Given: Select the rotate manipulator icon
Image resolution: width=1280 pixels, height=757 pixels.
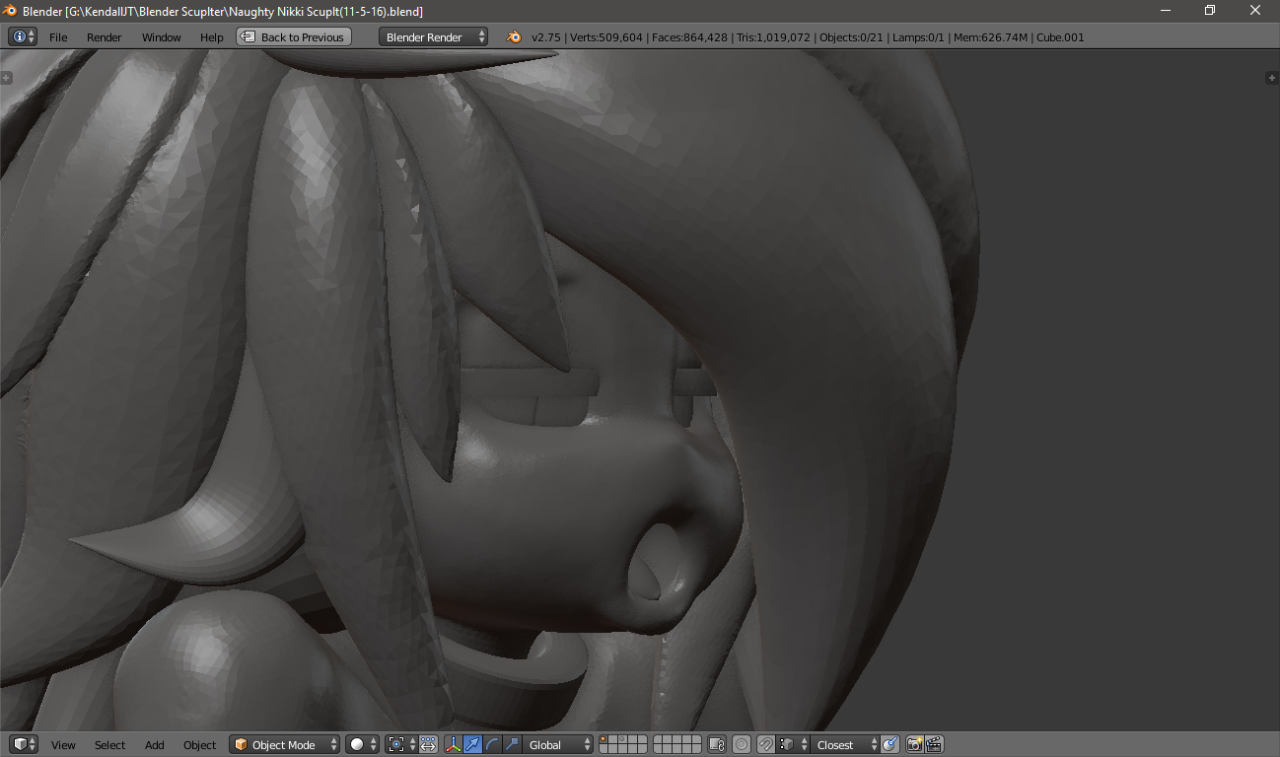Looking at the screenshot, I should (492, 744).
